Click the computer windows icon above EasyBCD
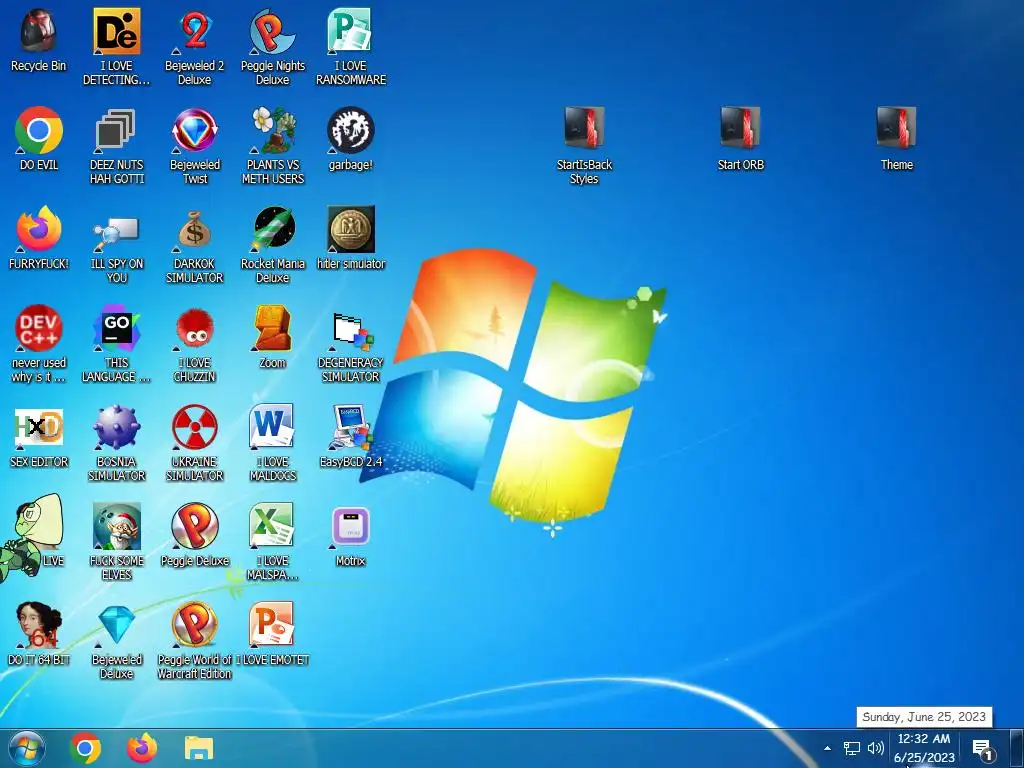 pos(351,330)
